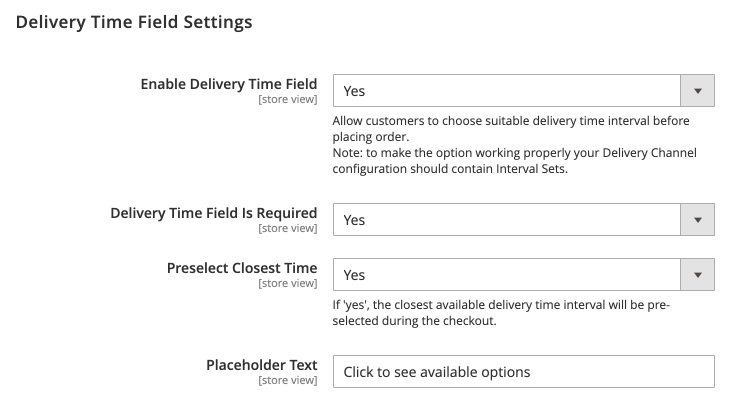731x400 pixels.
Task: Click the arrow of Delivery Time Field Is Required
Action: (x=697, y=219)
